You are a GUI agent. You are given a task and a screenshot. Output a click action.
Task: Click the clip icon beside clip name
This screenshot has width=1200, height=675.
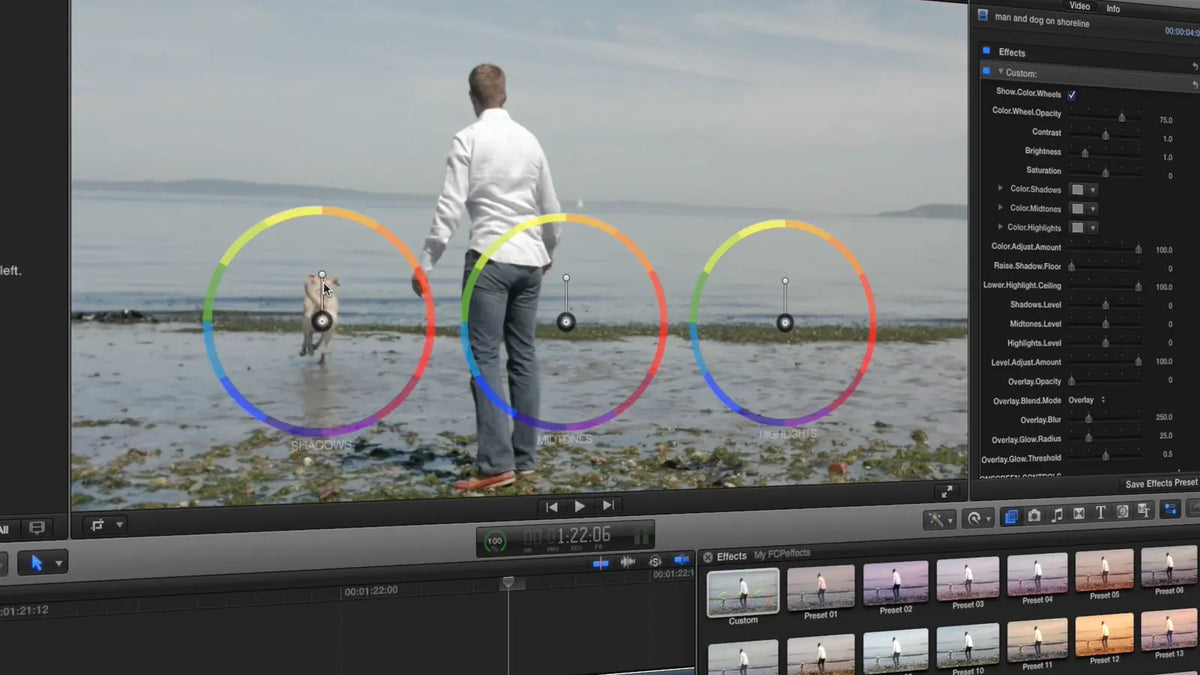tap(983, 15)
